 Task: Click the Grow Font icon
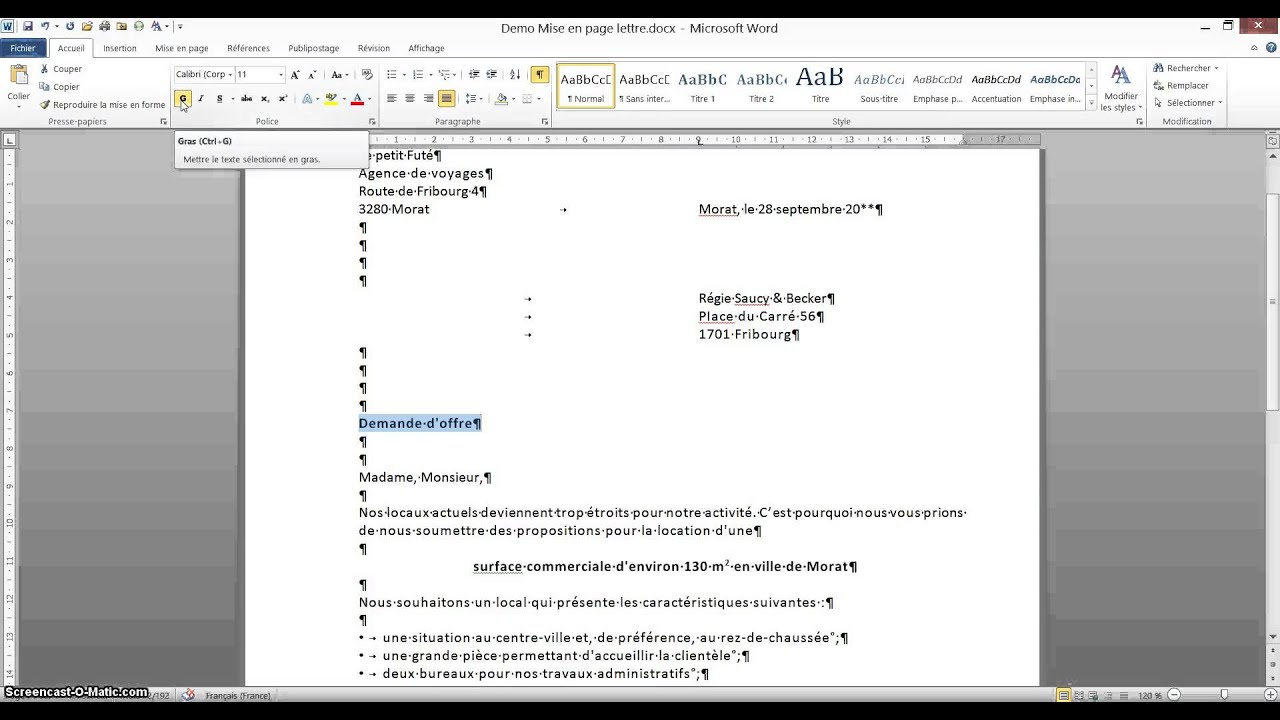coord(295,75)
